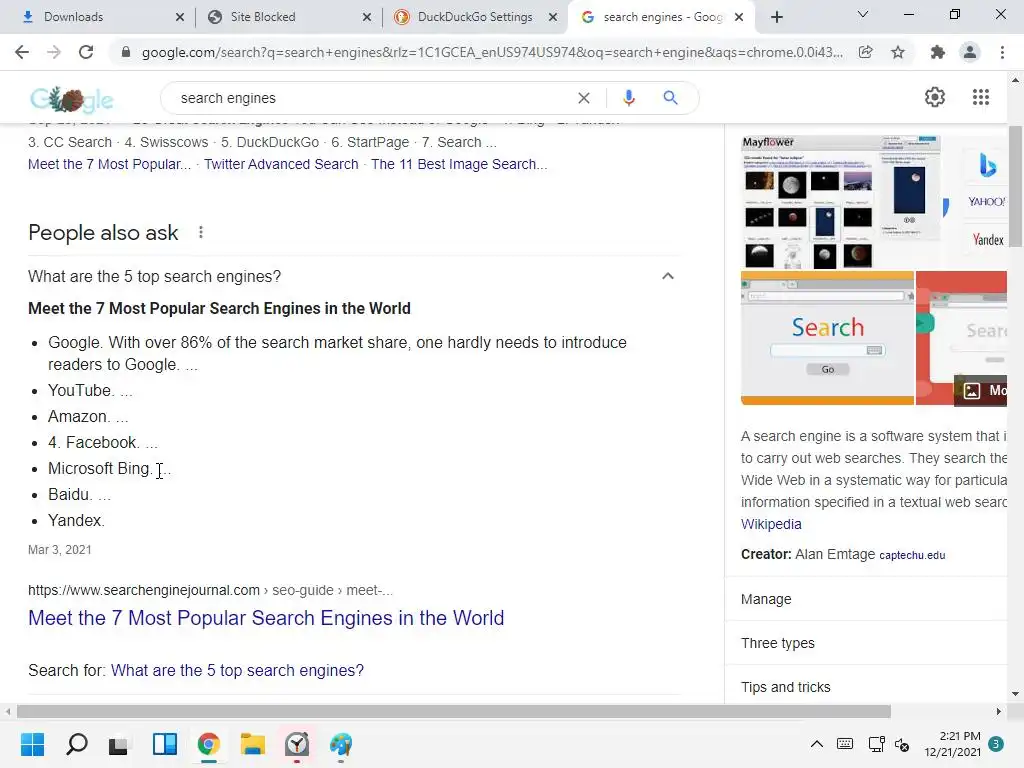Screen dimensions: 1024x768
Task: Expand the Three types section
Action: pyautogui.click(x=865, y=643)
